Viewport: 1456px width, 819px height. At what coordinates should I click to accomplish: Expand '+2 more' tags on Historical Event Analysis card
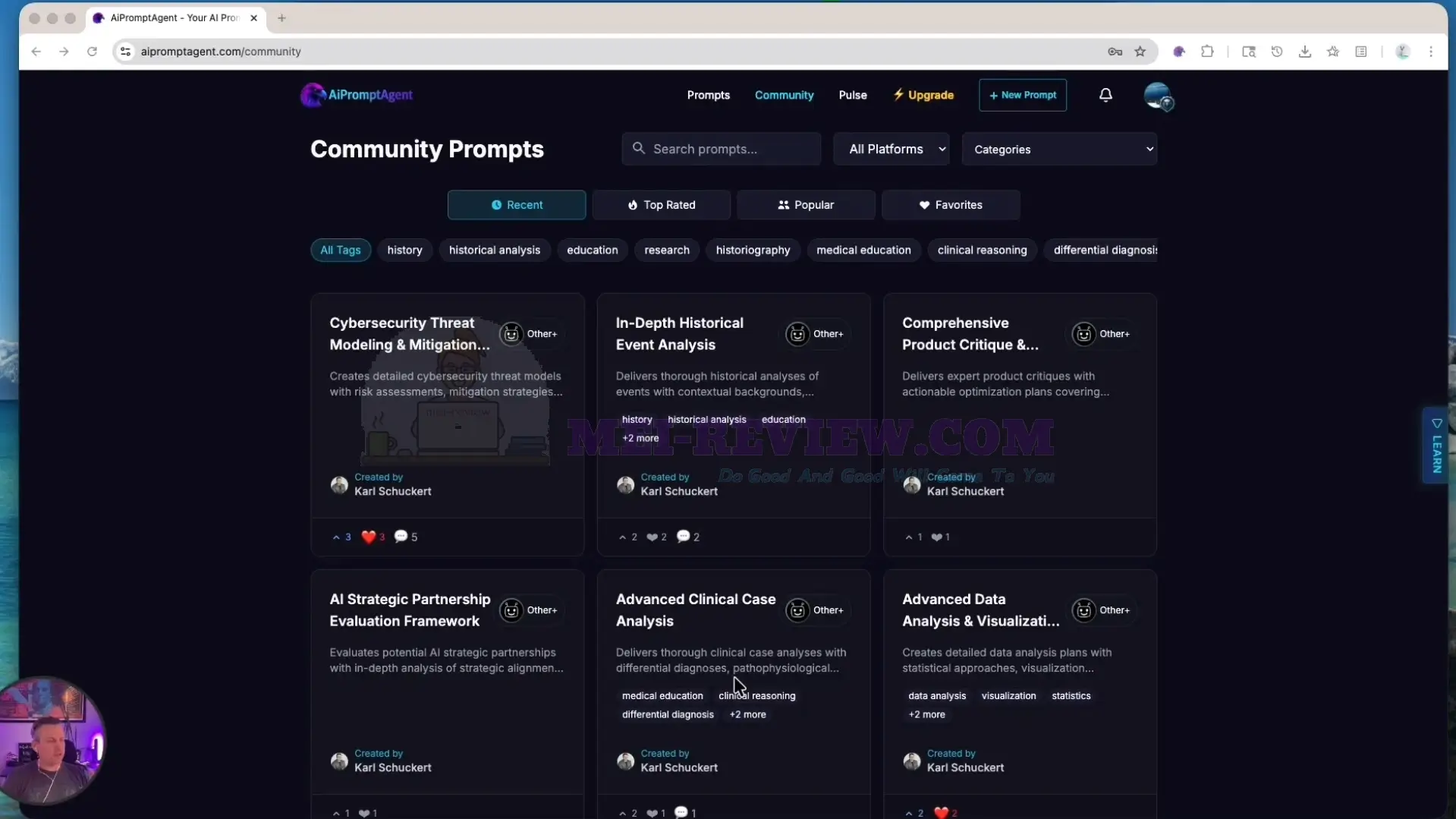point(640,438)
